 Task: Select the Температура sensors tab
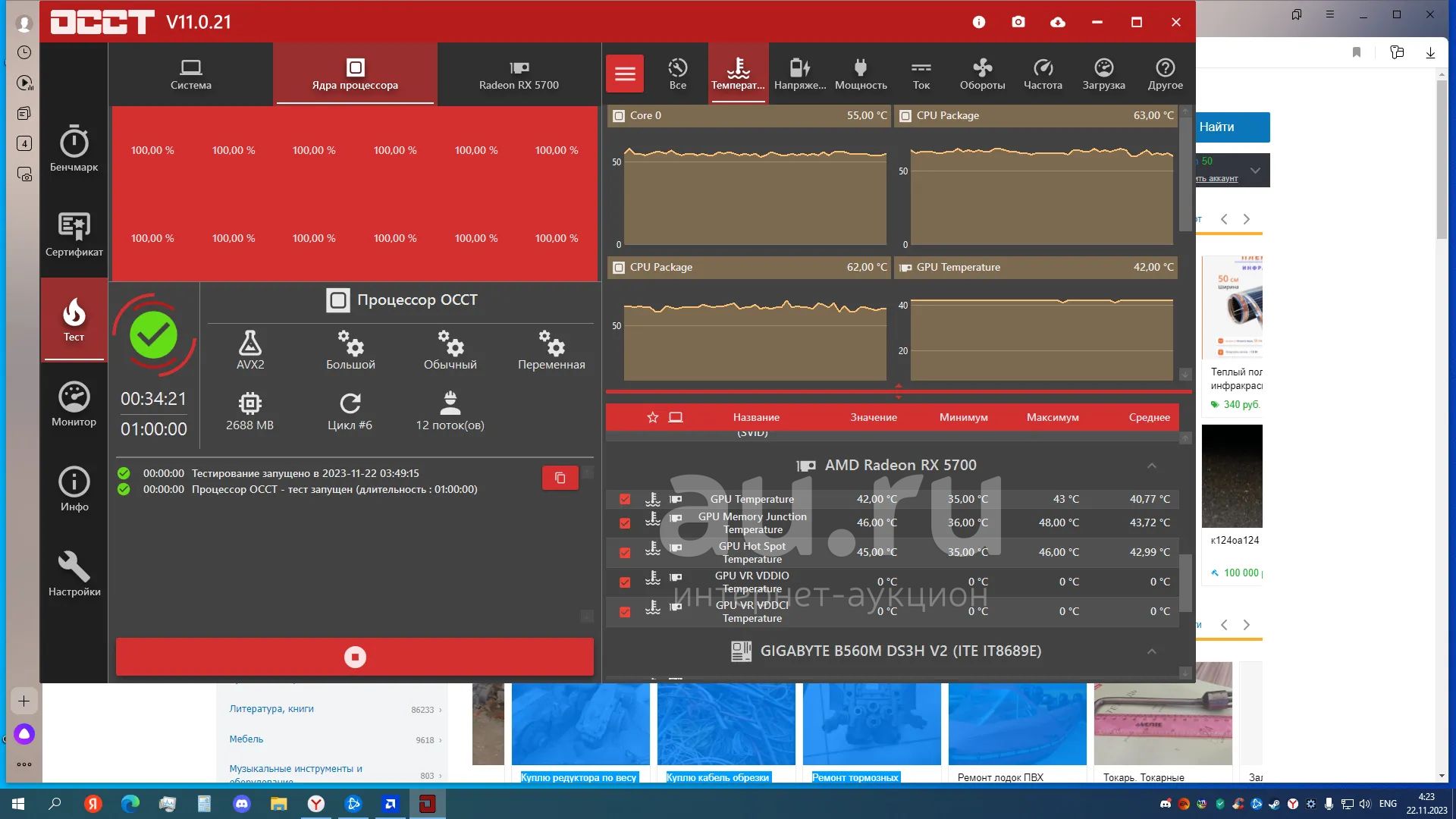pyautogui.click(x=738, y=74)
